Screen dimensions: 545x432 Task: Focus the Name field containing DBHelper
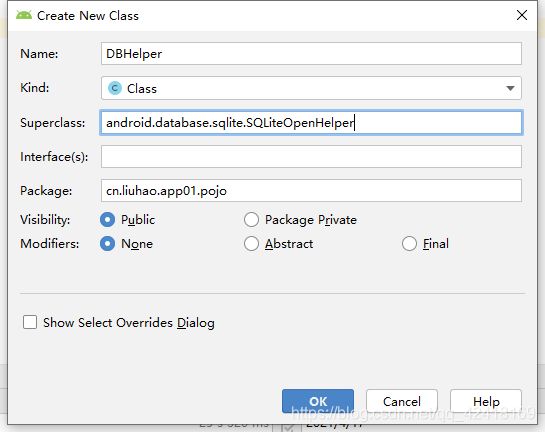pyautogui.click(x=311, y=54)
